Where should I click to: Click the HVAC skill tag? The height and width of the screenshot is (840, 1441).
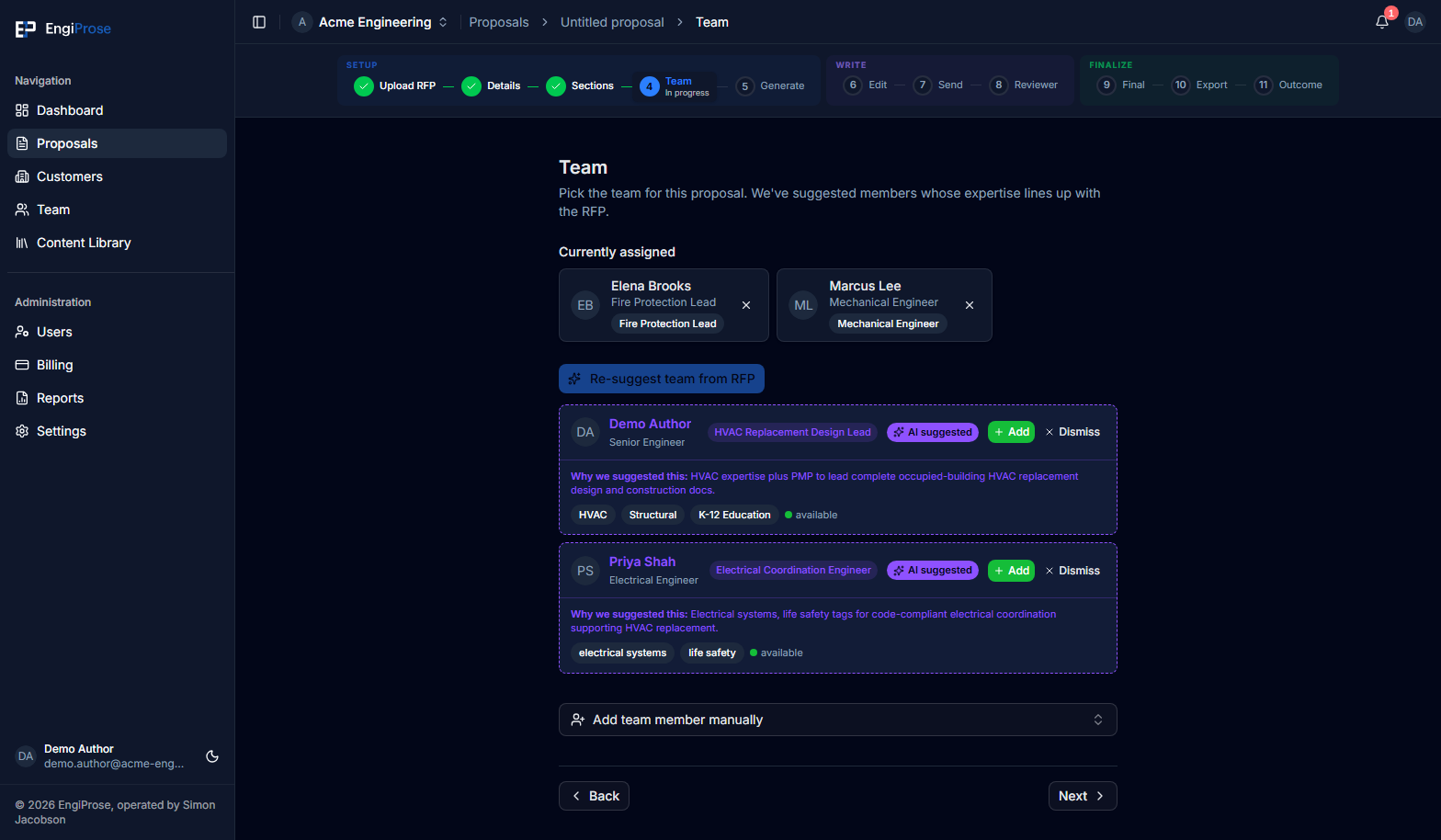pyautogui.click(x=593, y=515)
